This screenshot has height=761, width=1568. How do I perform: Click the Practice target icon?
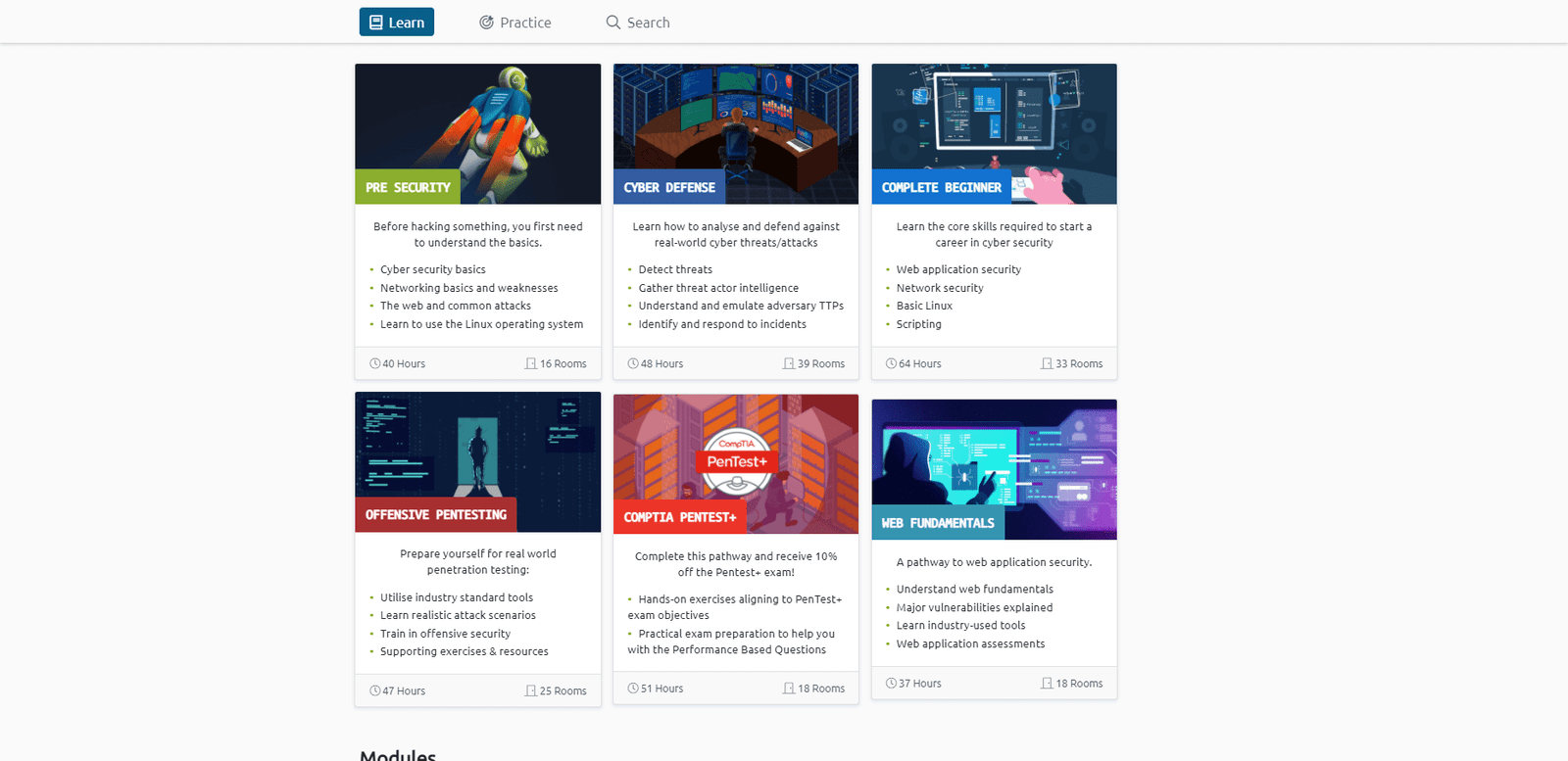(x=486, y=23)
